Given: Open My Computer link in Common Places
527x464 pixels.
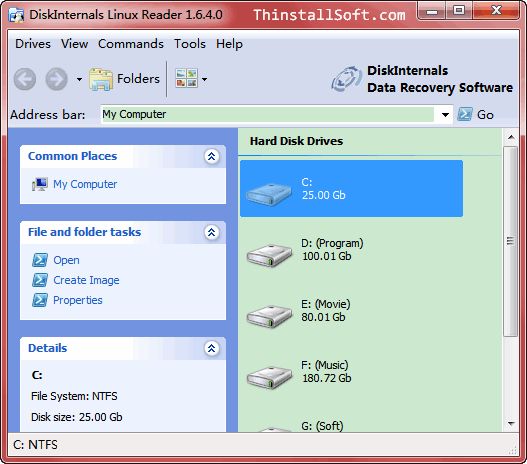Looking at the screenshot, I should coord(85,184).
